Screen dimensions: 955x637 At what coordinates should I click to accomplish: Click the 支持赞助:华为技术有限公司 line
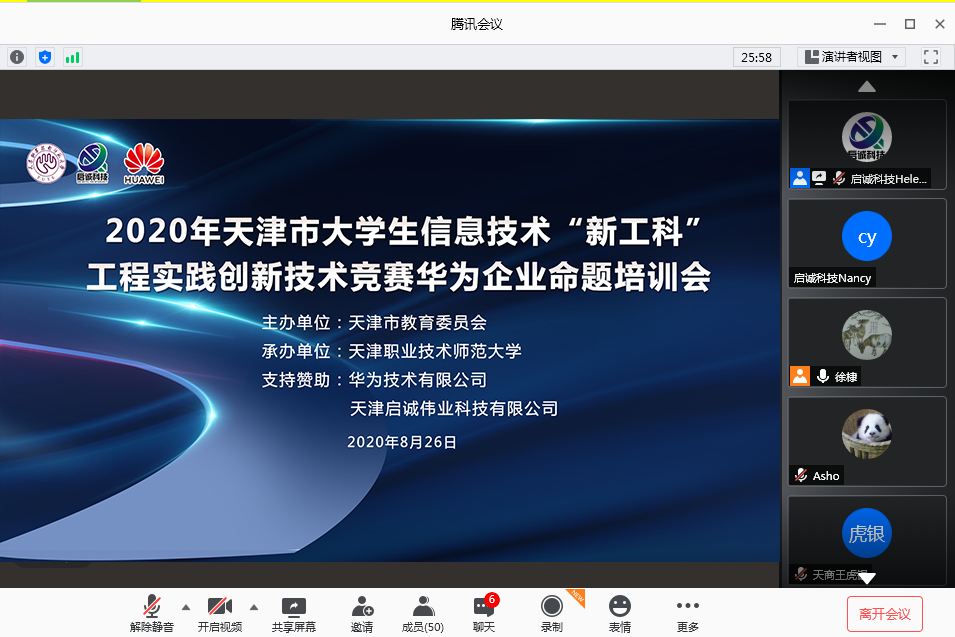(x=375, y=379)
